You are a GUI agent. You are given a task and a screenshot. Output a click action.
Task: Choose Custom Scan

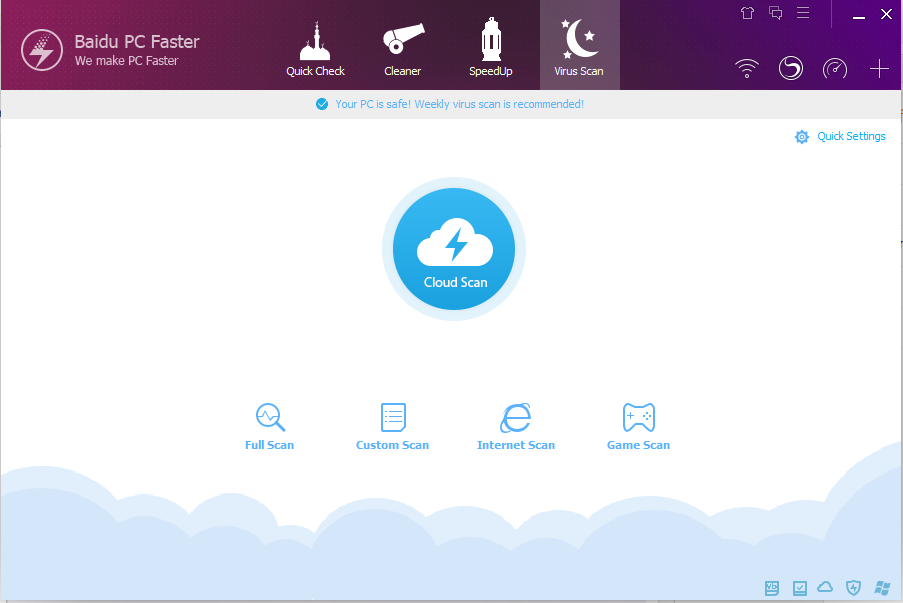[392, 427]
